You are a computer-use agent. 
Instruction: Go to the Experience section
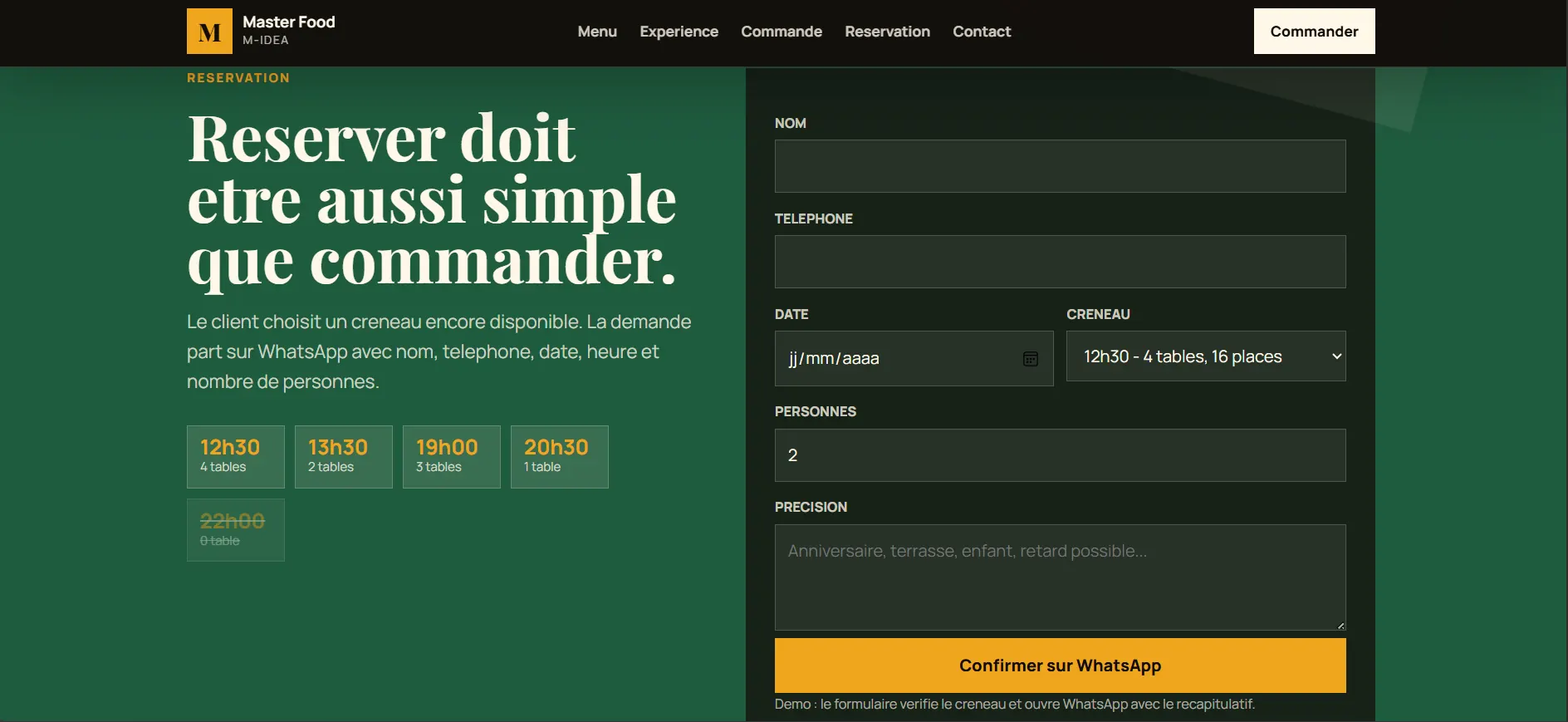[x=679, y=32]
